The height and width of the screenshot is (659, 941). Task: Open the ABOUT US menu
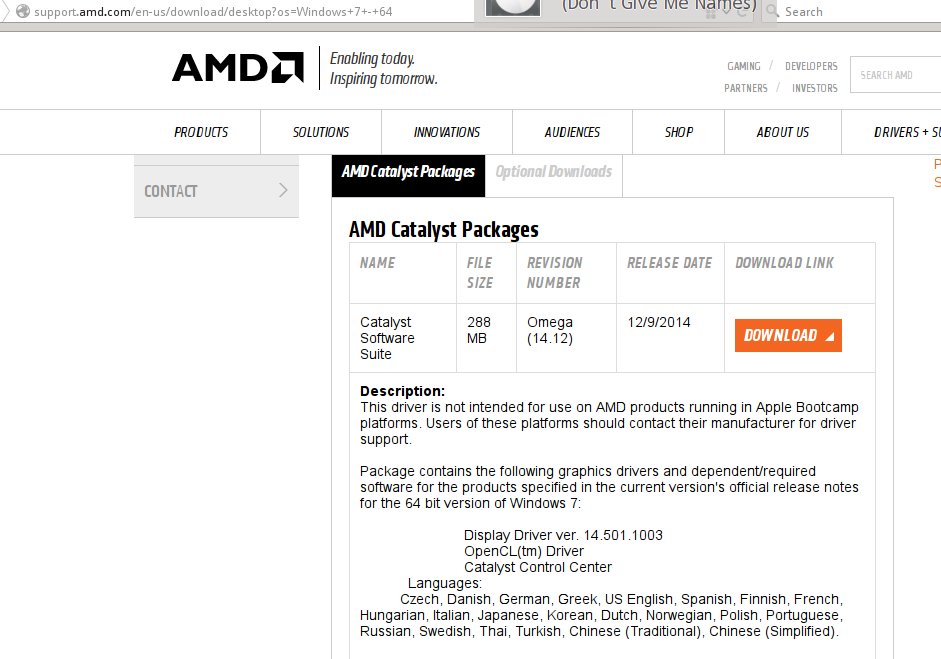coord(783,132)
